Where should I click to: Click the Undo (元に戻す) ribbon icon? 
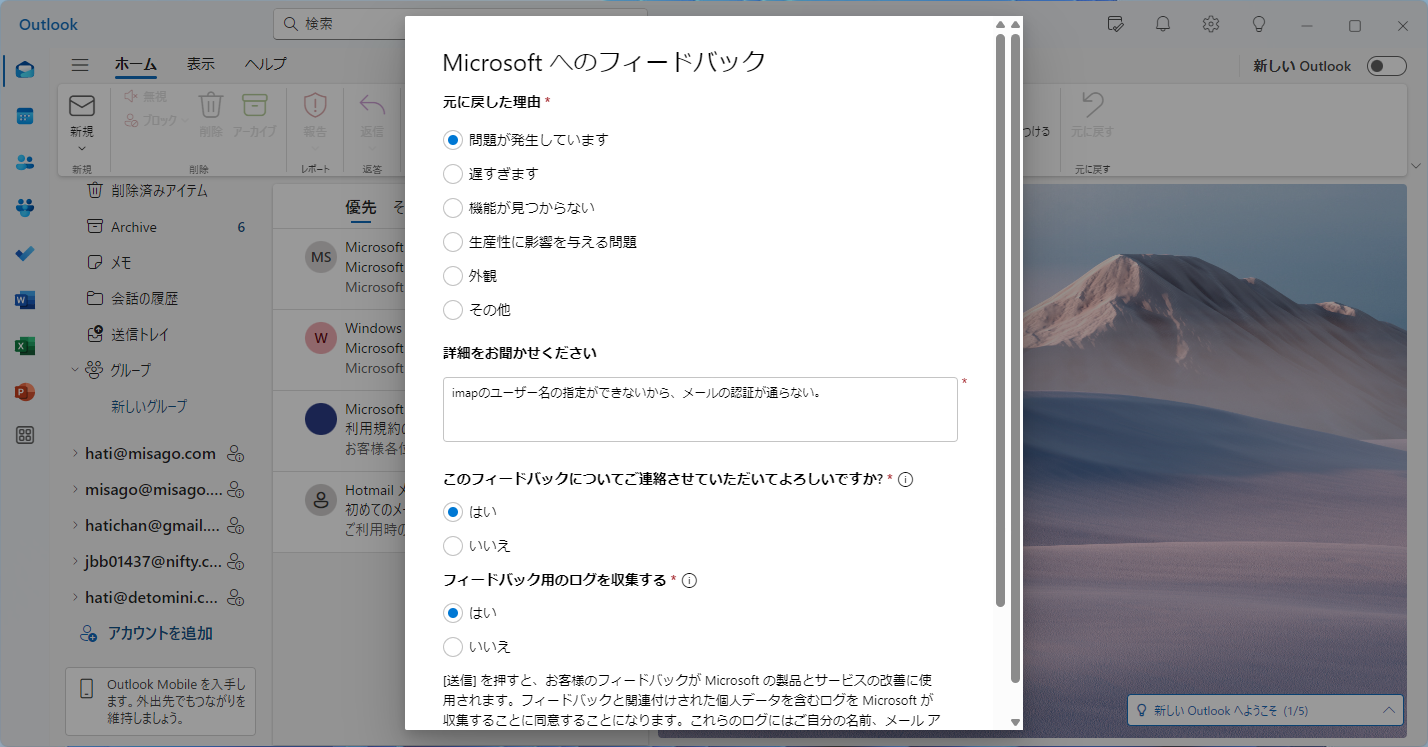pyautogui.click(x=1092, y=105)
